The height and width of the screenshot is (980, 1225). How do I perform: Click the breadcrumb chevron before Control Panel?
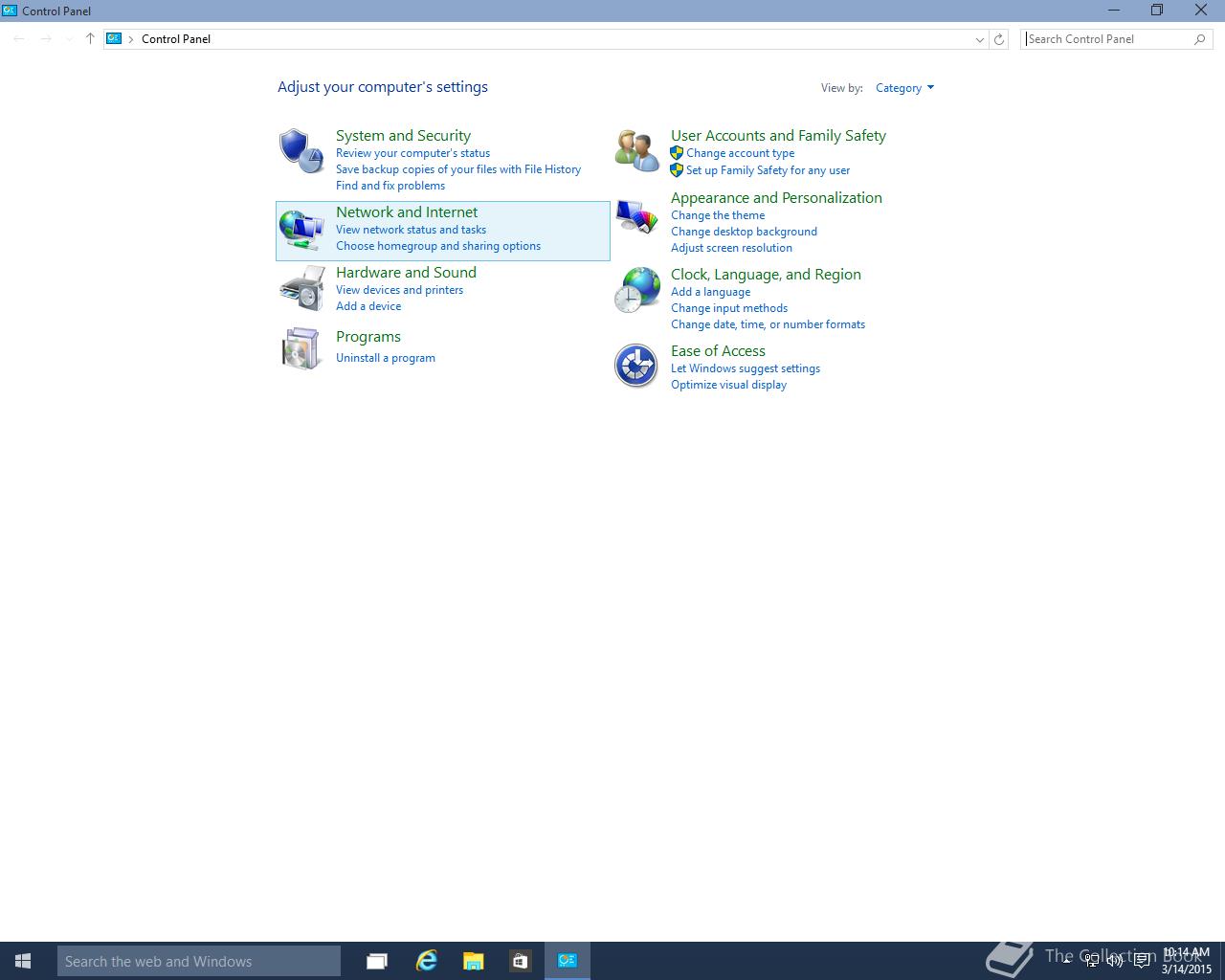click(x=131, y=39)
